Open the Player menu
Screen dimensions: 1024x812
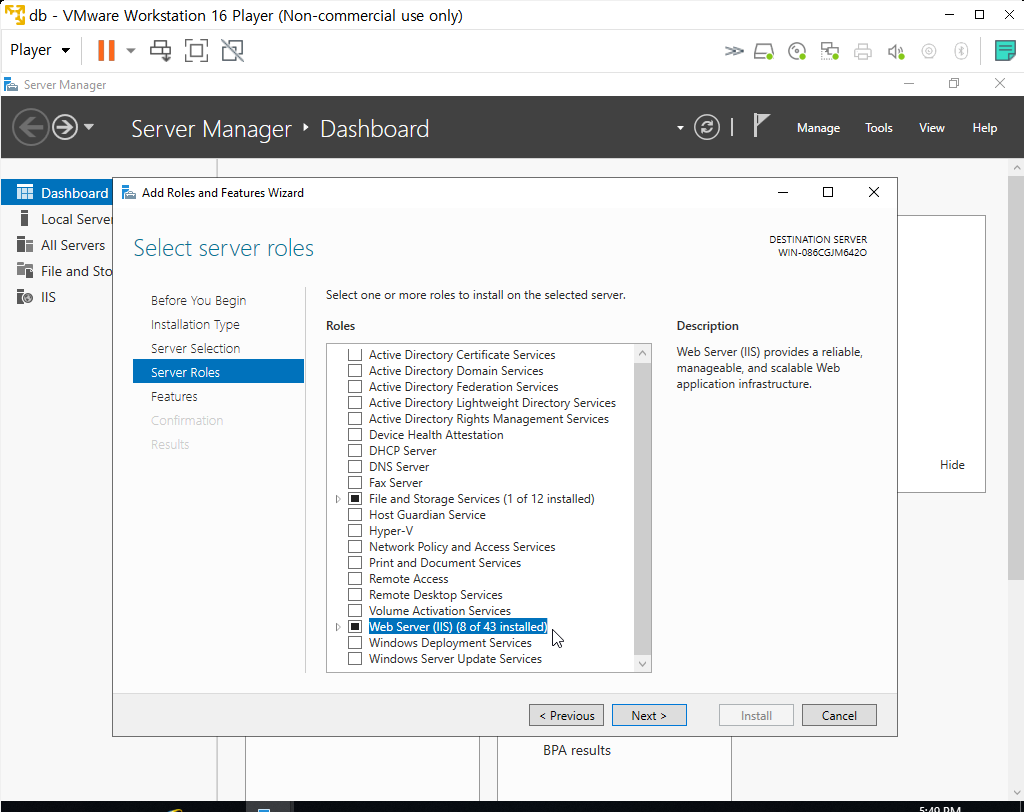click(40, 50)
